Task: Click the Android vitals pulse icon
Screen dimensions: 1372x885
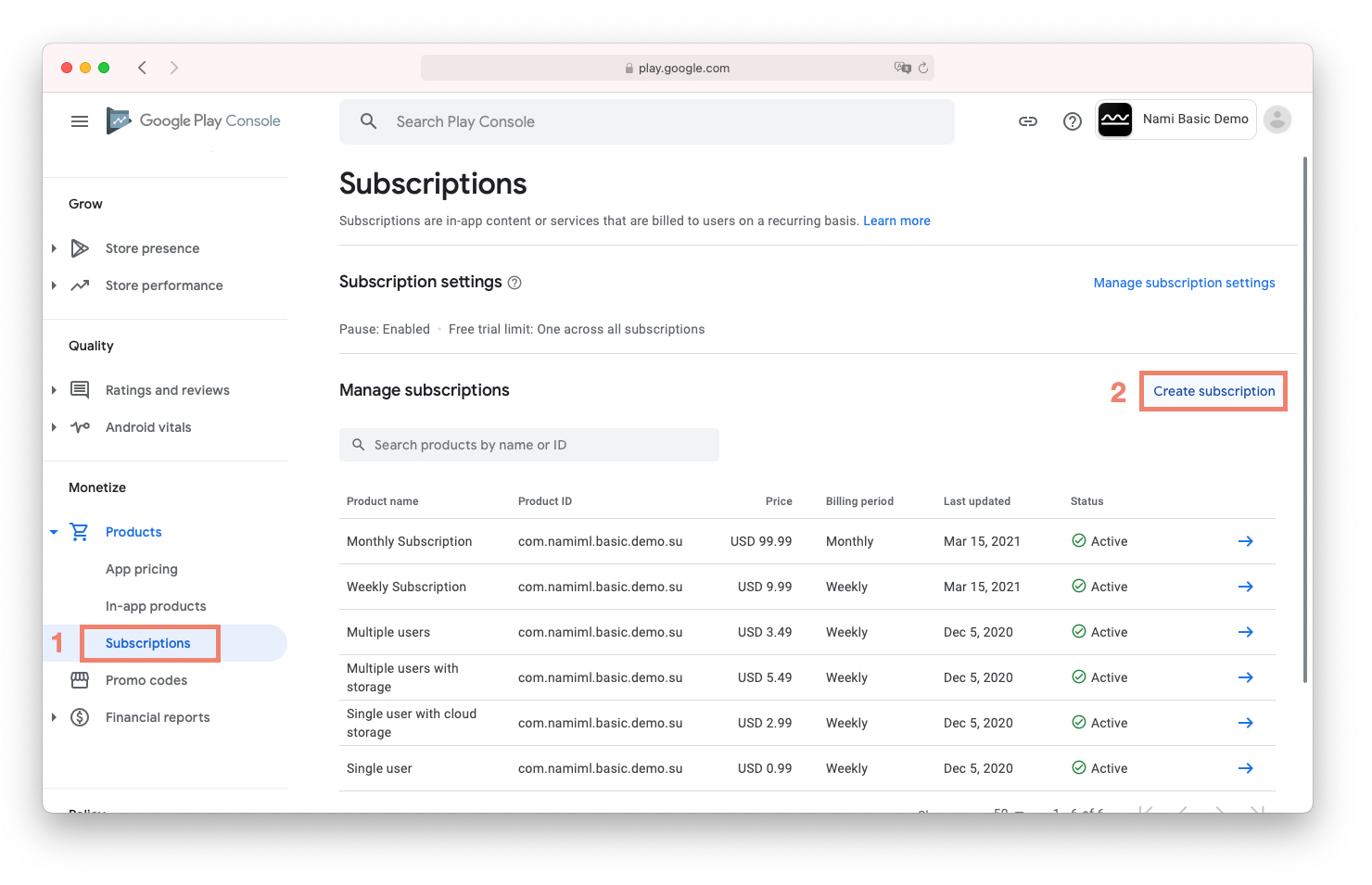Action: tap(80, 427)
